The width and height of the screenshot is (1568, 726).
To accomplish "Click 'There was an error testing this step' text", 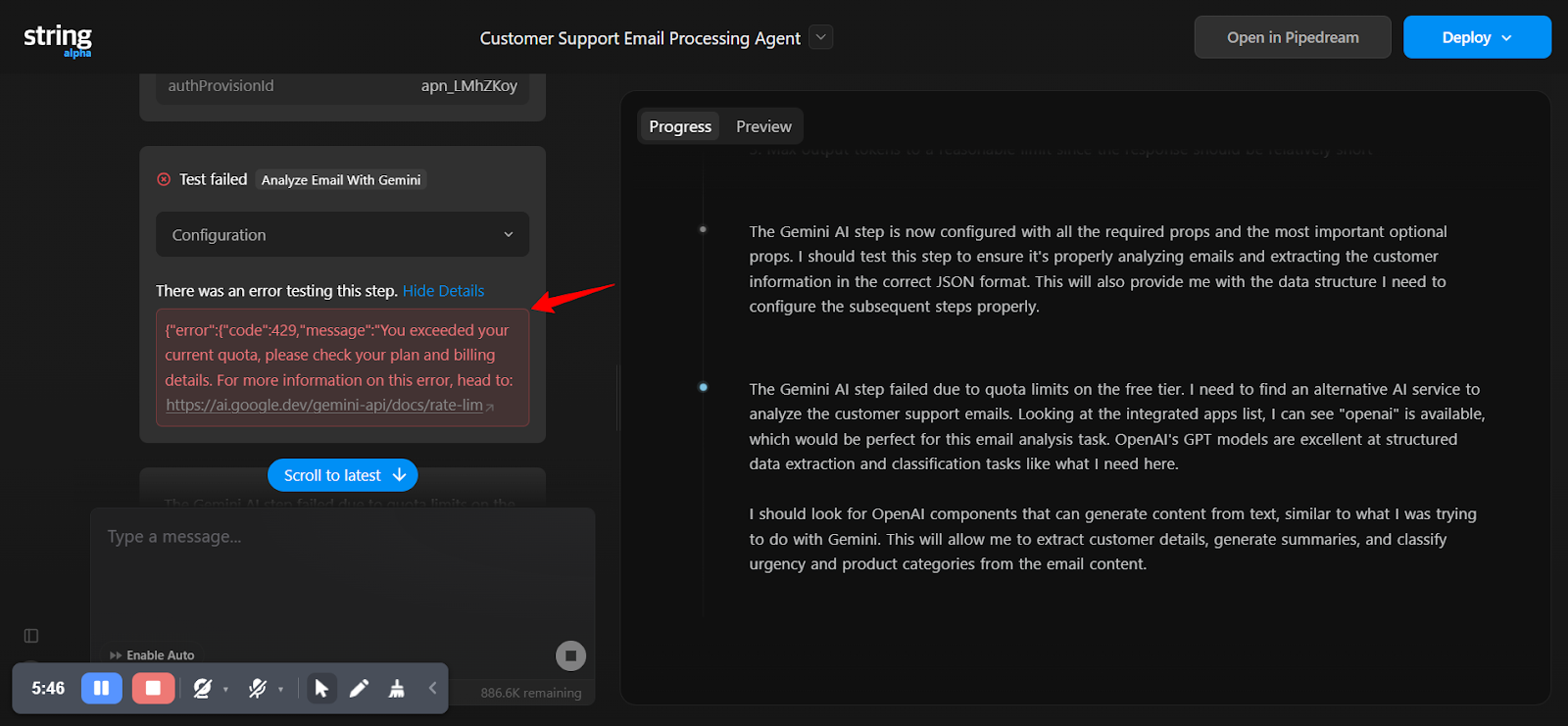I will point(276,291).
